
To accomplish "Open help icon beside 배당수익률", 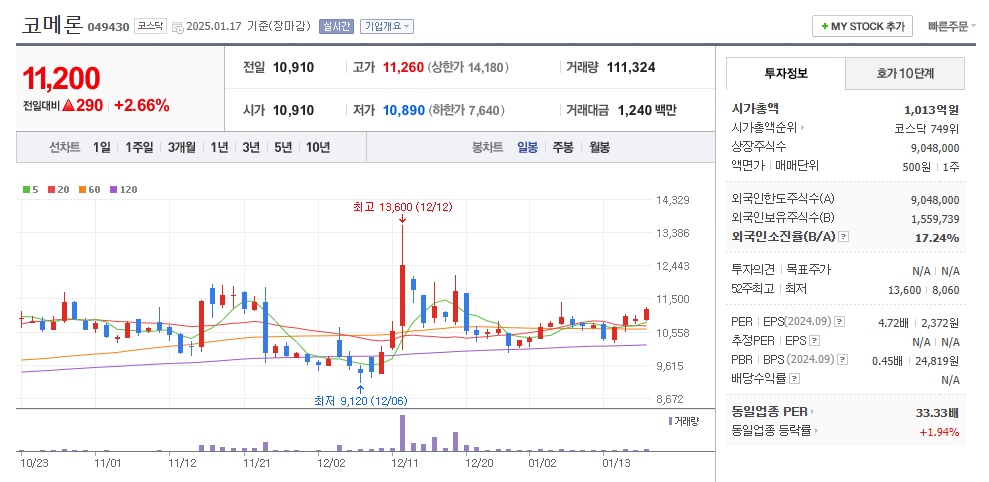I will click(x=794, y=379).
